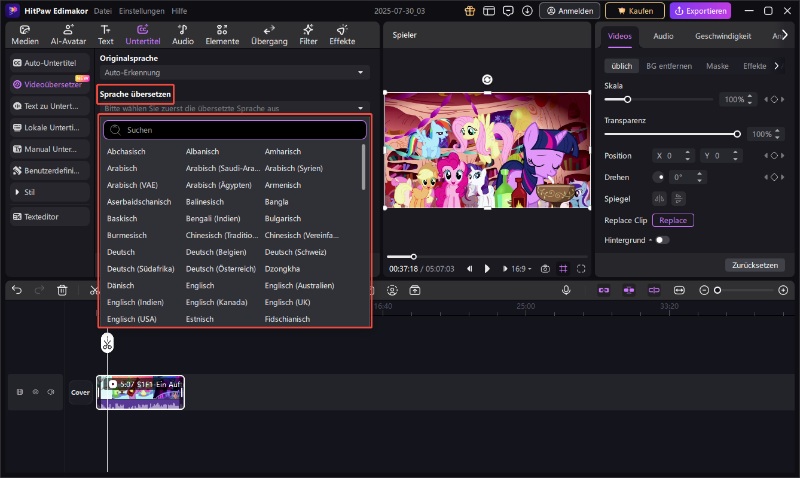Switch to the Geschwindigkeit tab
Screen dimensions: 800x478
[x=724, y=36]
